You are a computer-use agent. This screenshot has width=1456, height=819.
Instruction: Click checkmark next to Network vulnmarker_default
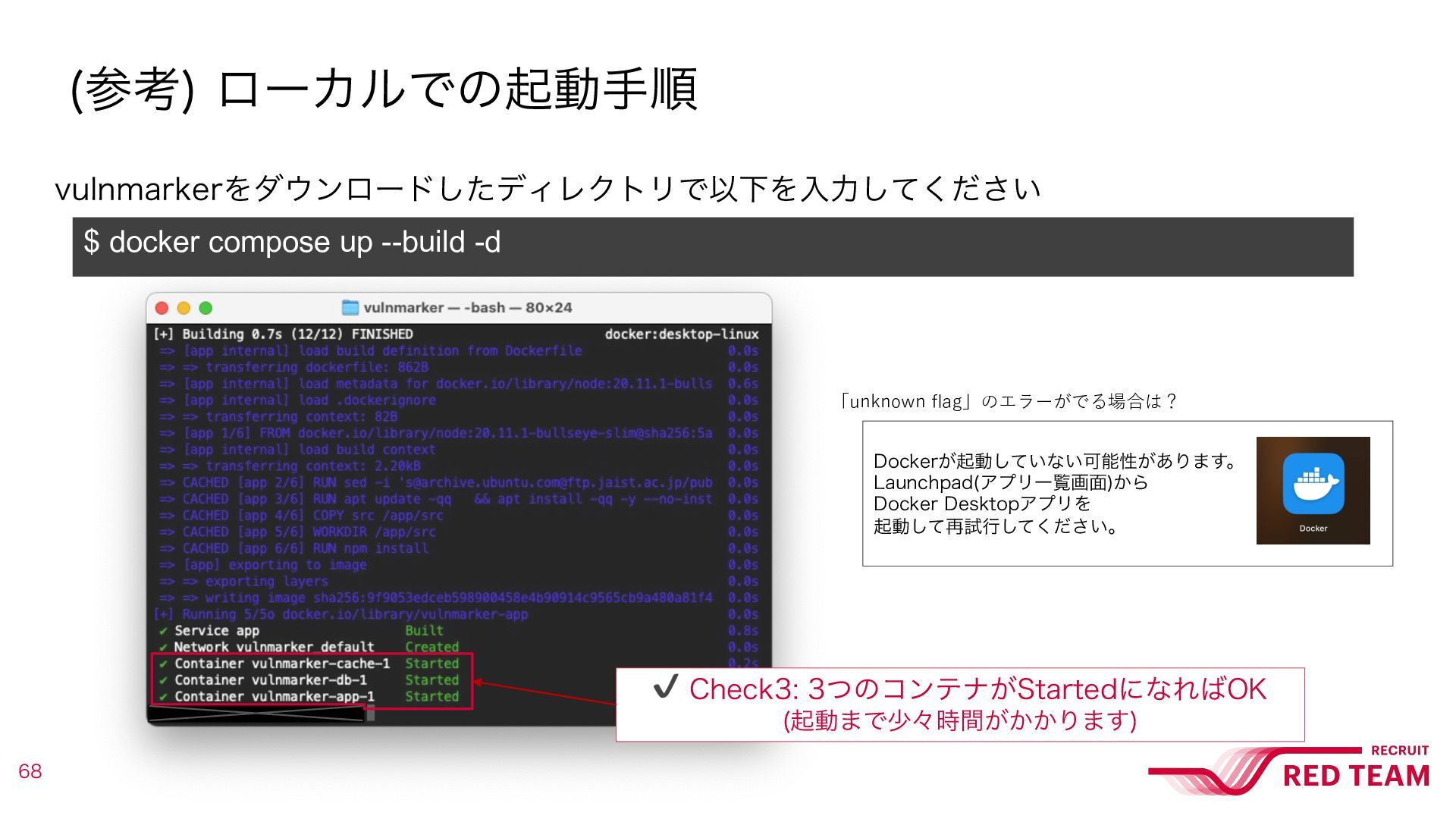point(163,648)
